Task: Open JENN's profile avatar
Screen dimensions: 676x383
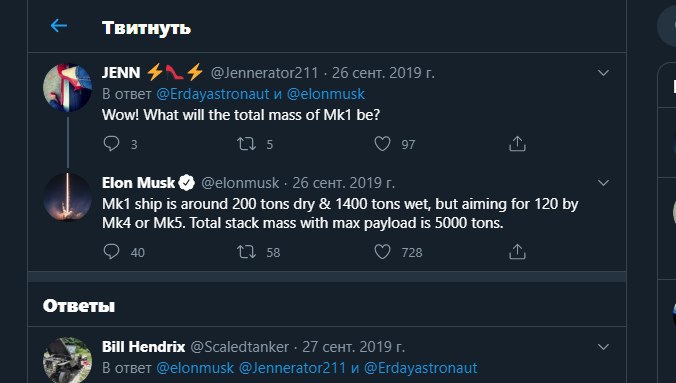Action: (x=67, y=88)
